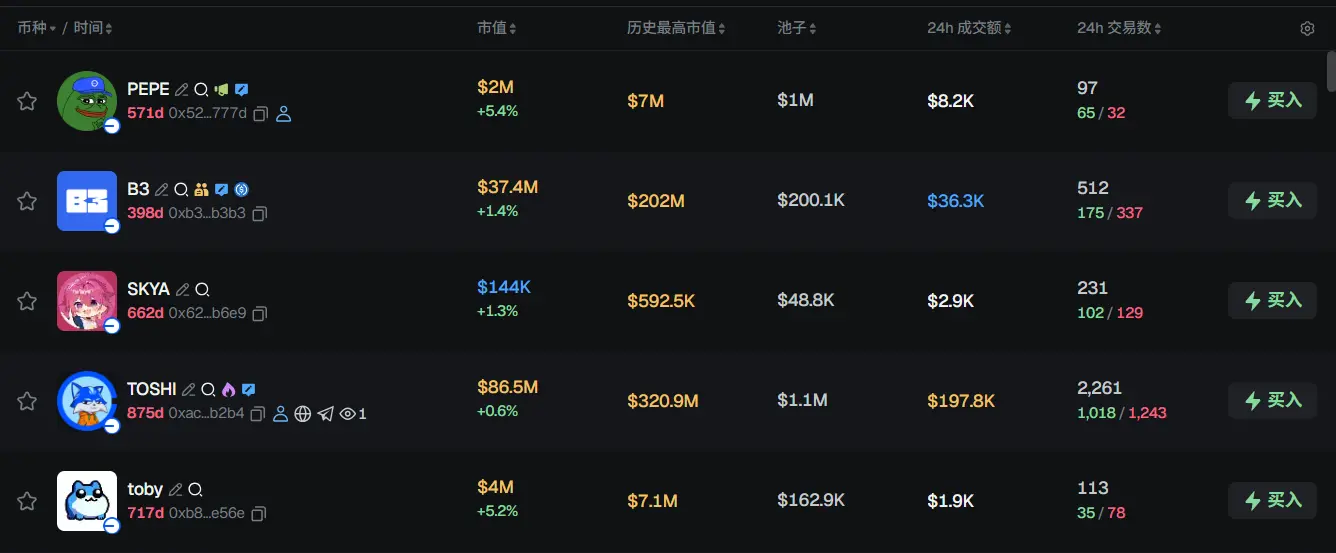The width and height of the screenshot is (1336, 553).
Task: Add SKYA to favorites with the star
Action: point(27,301)
